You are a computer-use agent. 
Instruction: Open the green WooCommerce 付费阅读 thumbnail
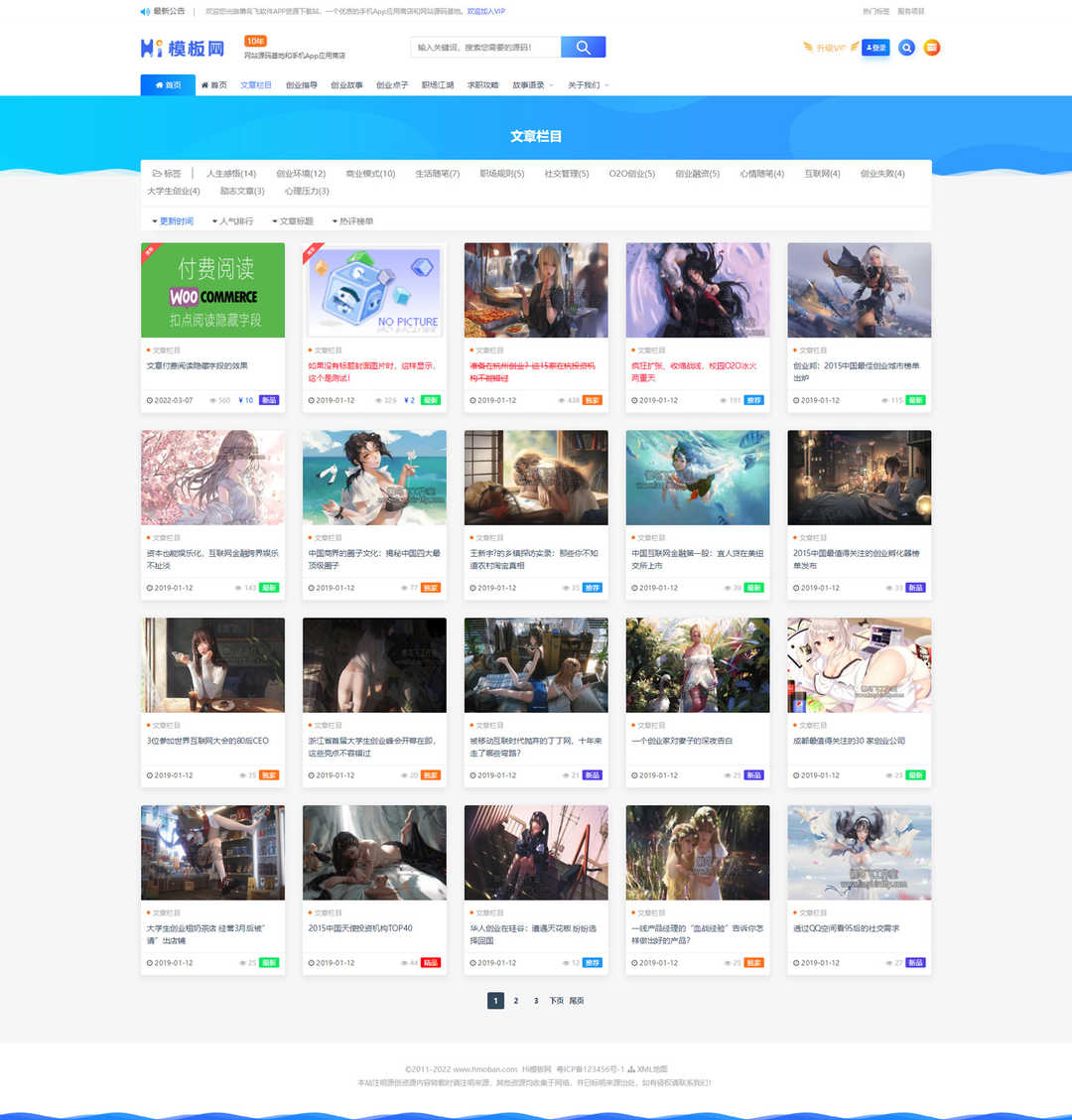[212, 290]
